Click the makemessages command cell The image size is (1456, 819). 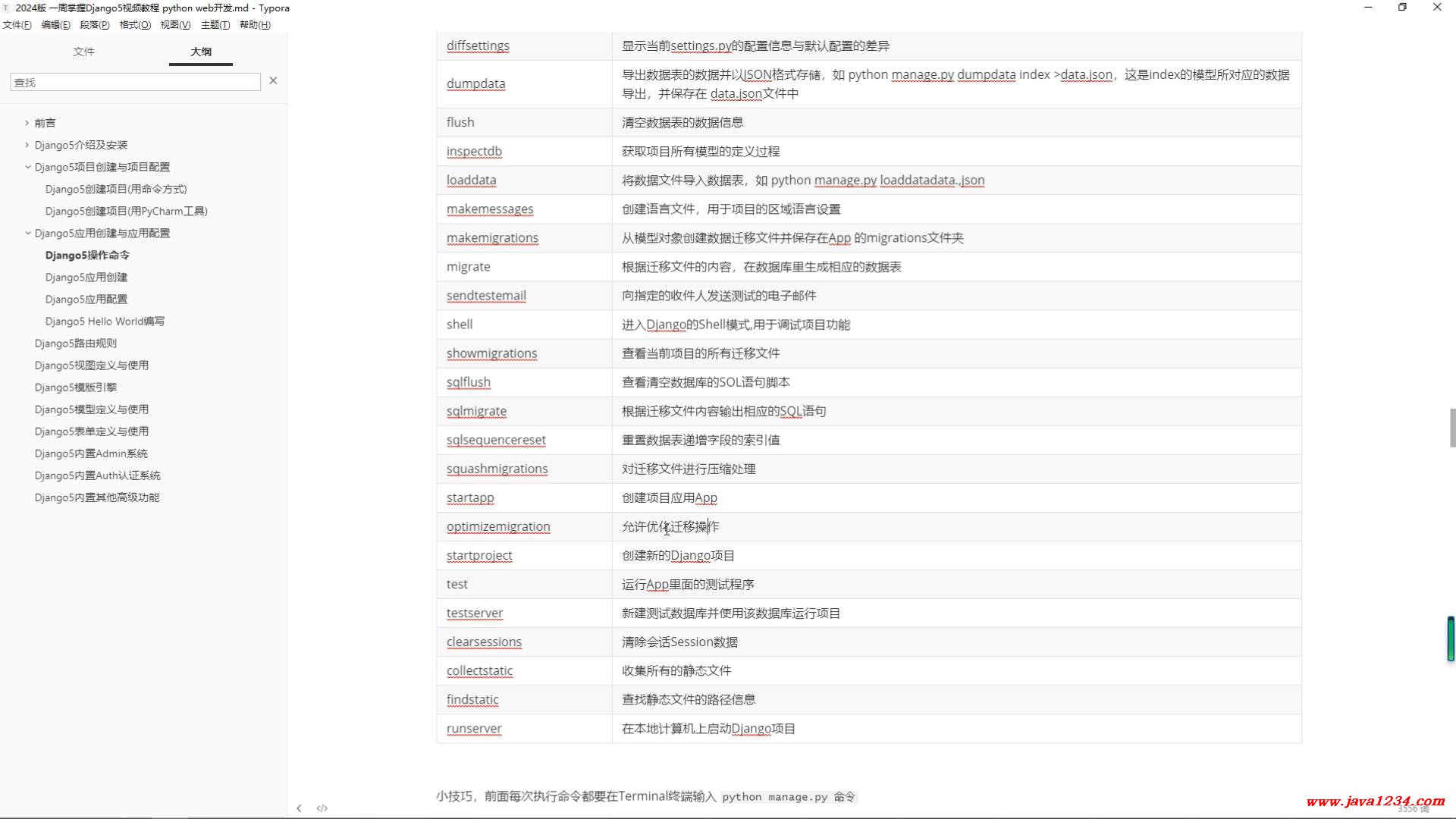click(524, 209)
